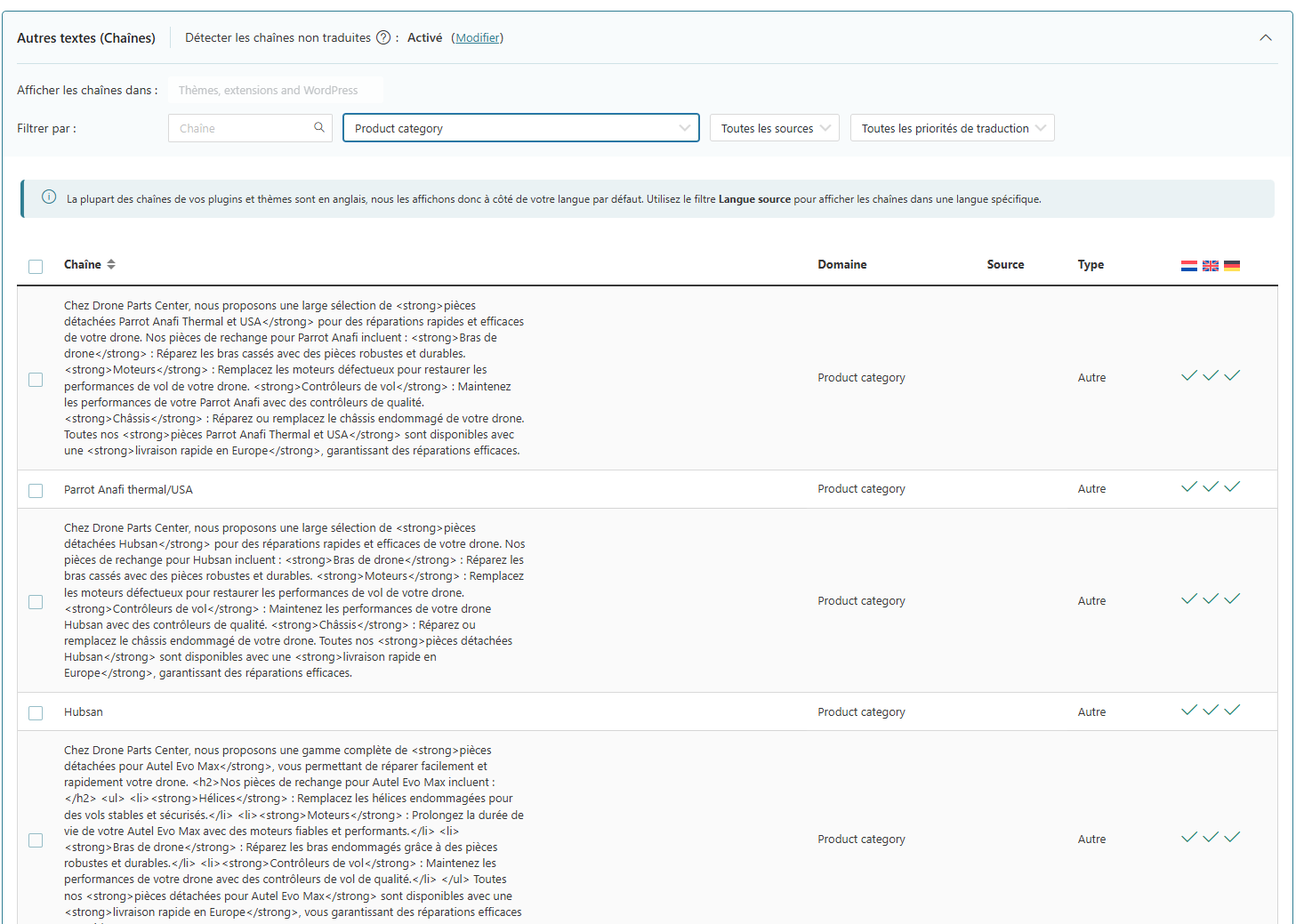
Task: Click bold Langue source text in notice
Action: (x=754, y=199)
